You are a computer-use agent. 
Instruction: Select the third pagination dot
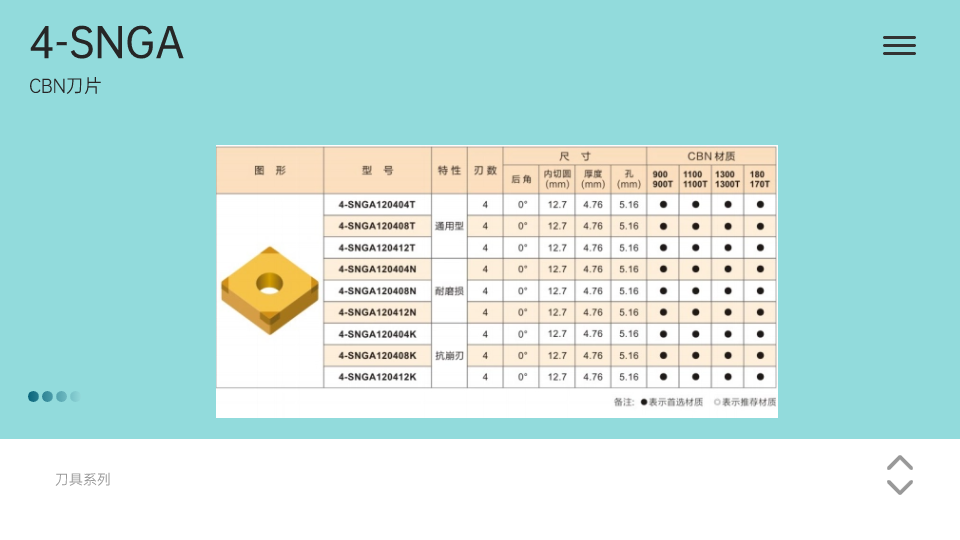coord(61,396)
